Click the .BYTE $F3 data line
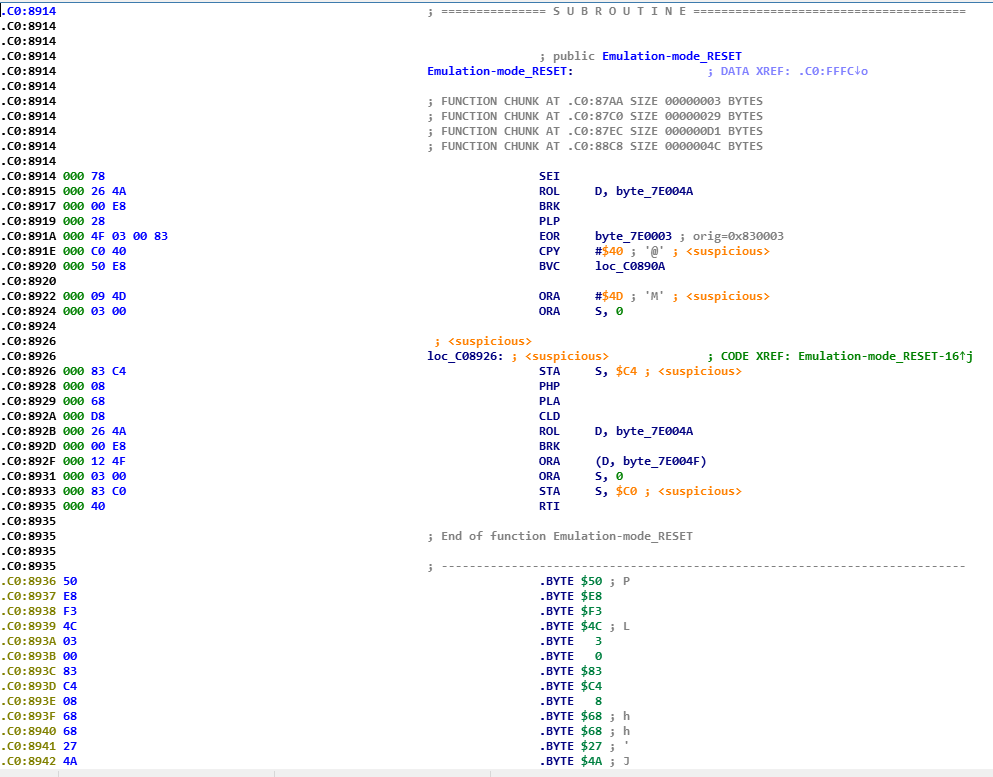 point(572,611)
